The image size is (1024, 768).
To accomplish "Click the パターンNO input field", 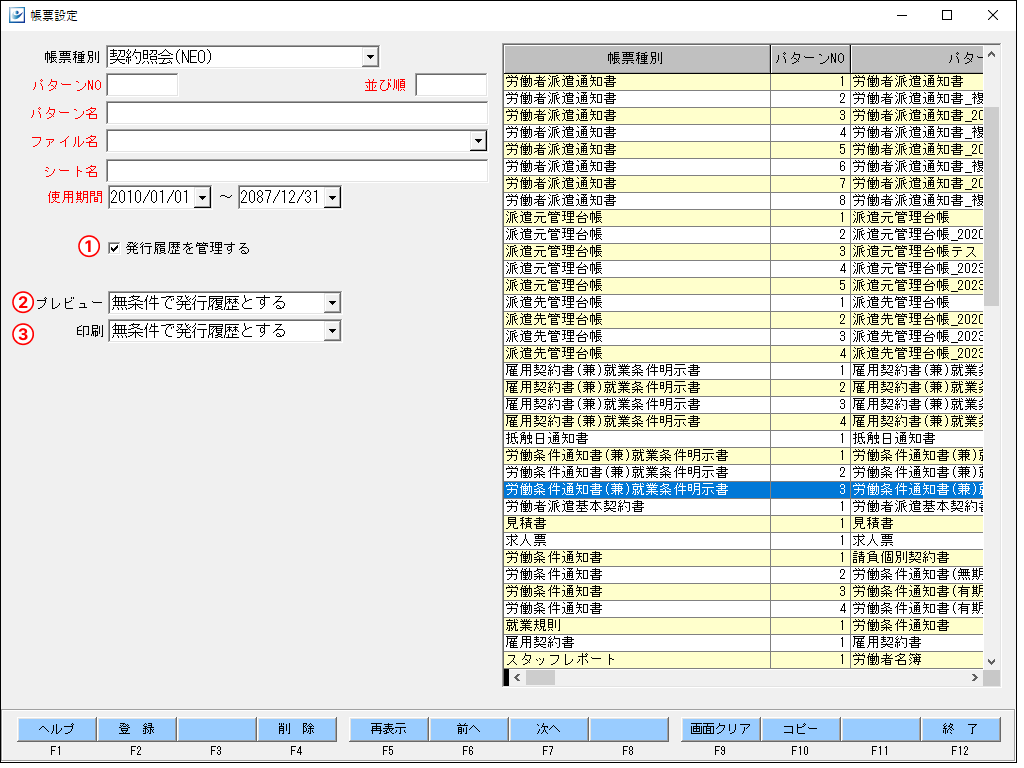I will (142, 85).
